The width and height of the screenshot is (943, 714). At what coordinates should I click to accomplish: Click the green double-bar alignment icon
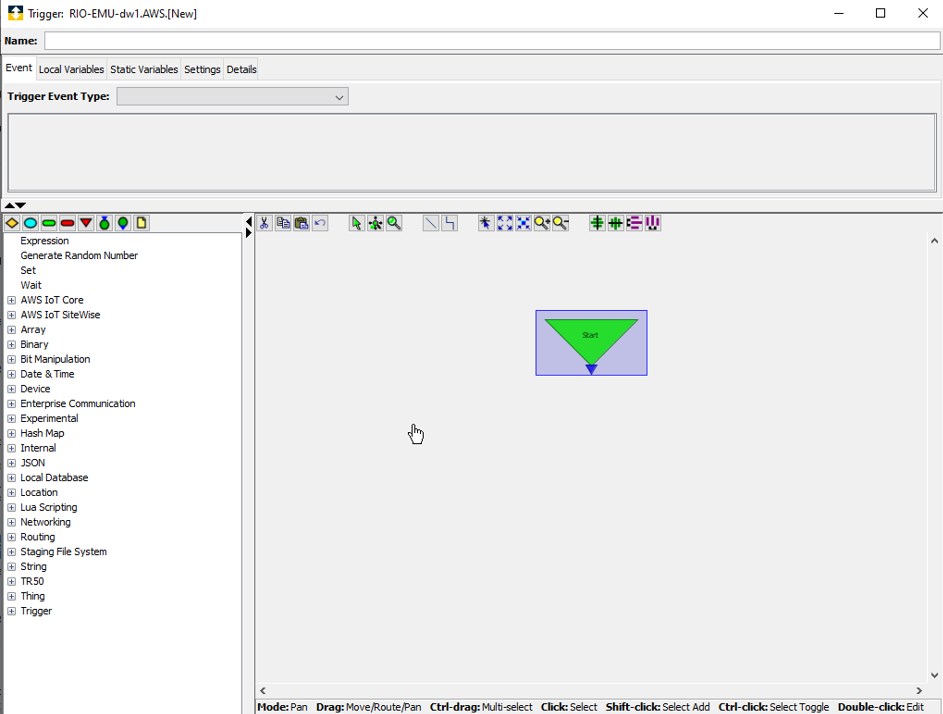coord(615,223)
